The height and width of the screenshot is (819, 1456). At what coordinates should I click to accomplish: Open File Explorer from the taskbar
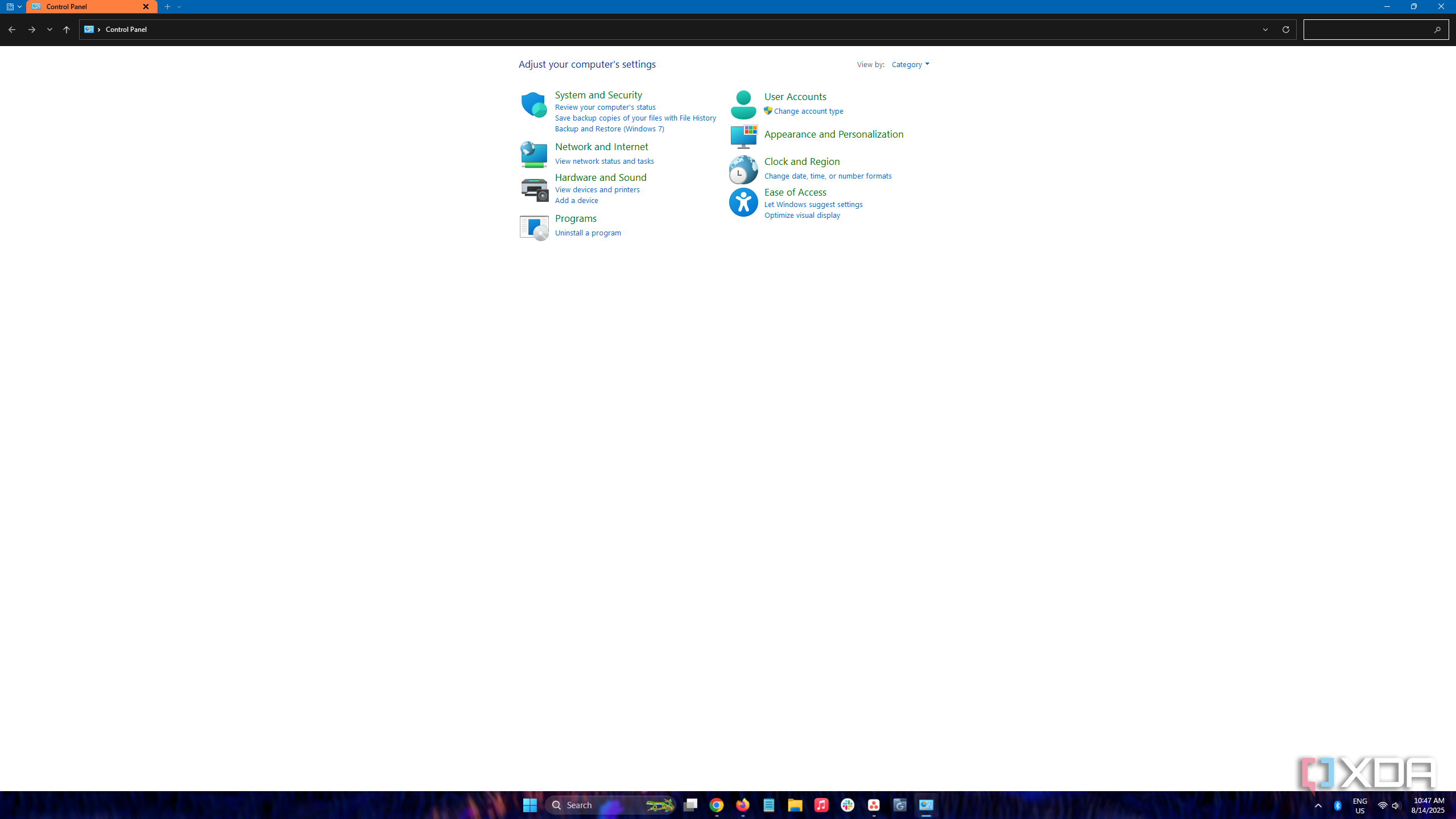coord(795,805)
